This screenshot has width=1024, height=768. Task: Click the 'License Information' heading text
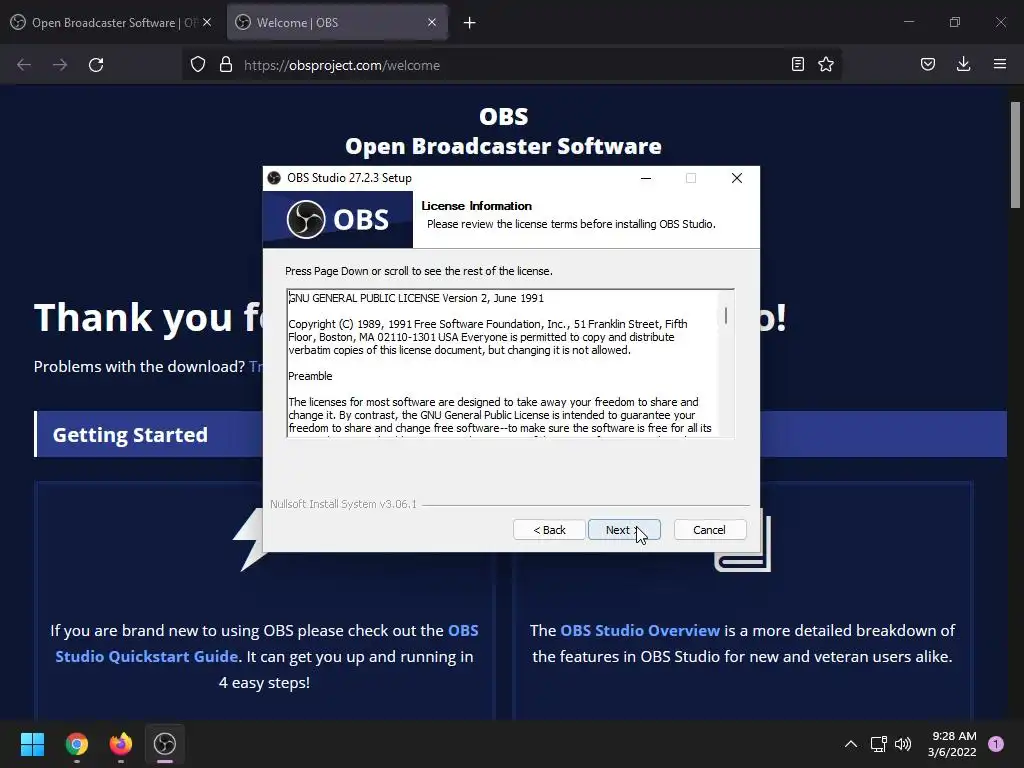click(x=476, y=206)
